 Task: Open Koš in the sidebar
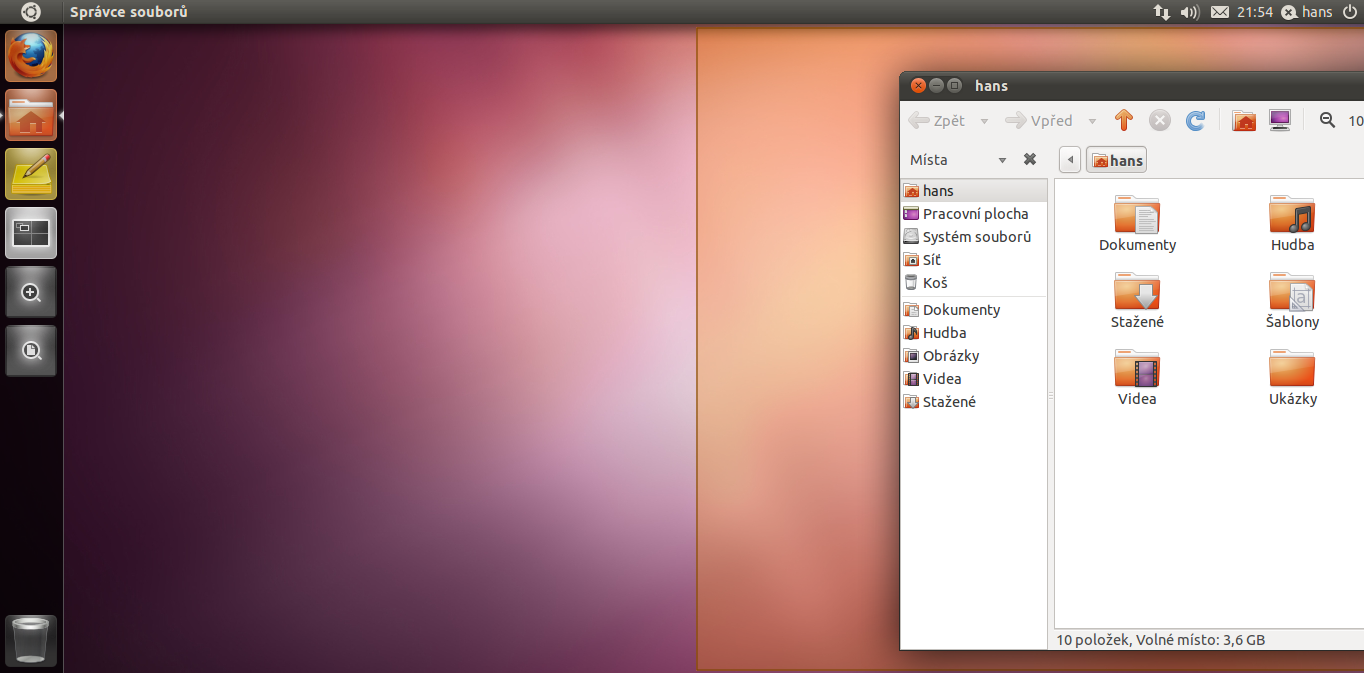[x=974, y=282]
